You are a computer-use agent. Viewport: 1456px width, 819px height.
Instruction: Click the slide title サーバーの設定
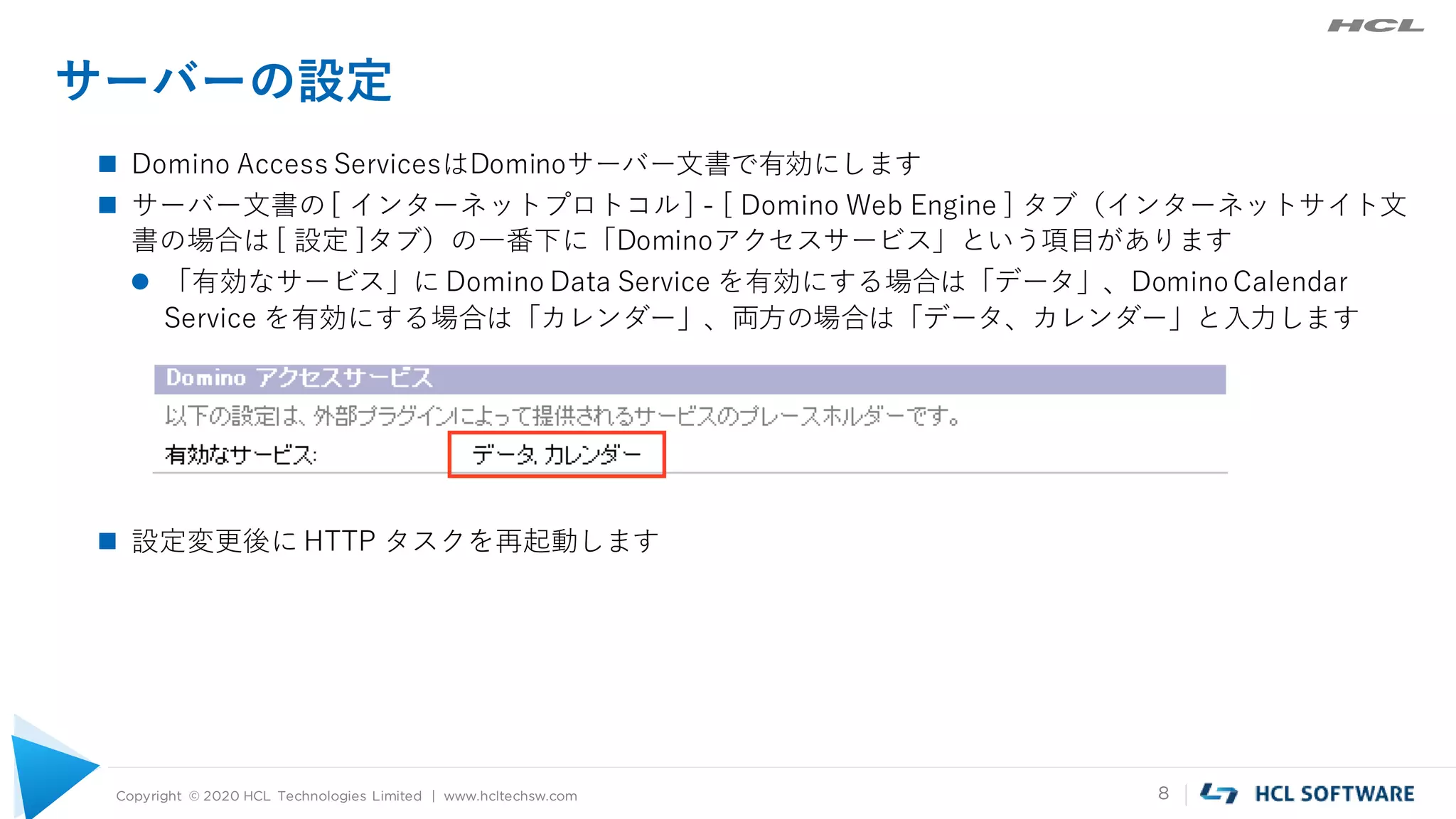224,80
